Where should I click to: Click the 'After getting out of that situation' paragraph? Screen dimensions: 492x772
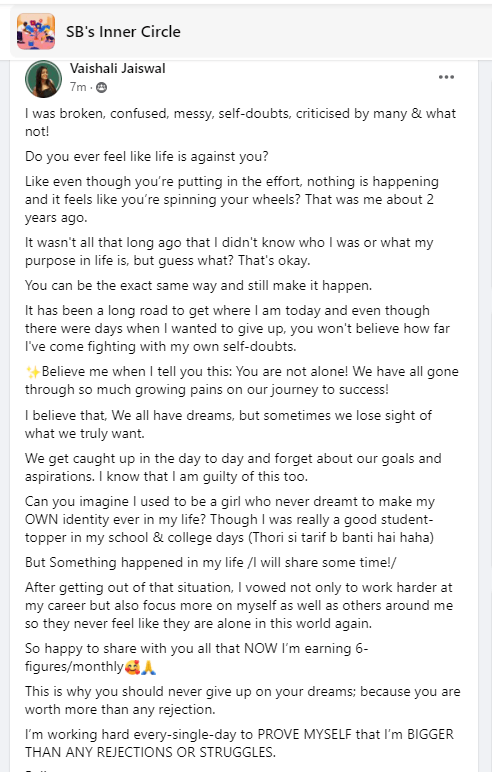239,605
